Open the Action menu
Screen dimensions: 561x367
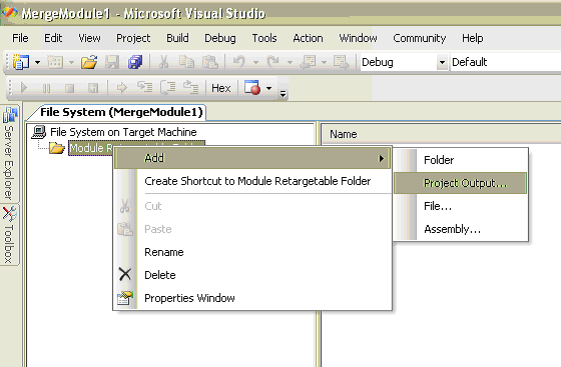(308, 38)
